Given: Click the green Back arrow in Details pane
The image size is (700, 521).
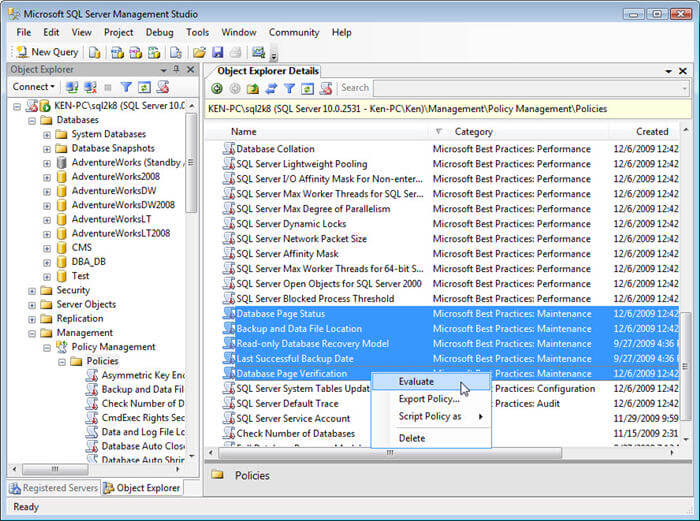Looking at the screenshot, I should coord(217,88).
